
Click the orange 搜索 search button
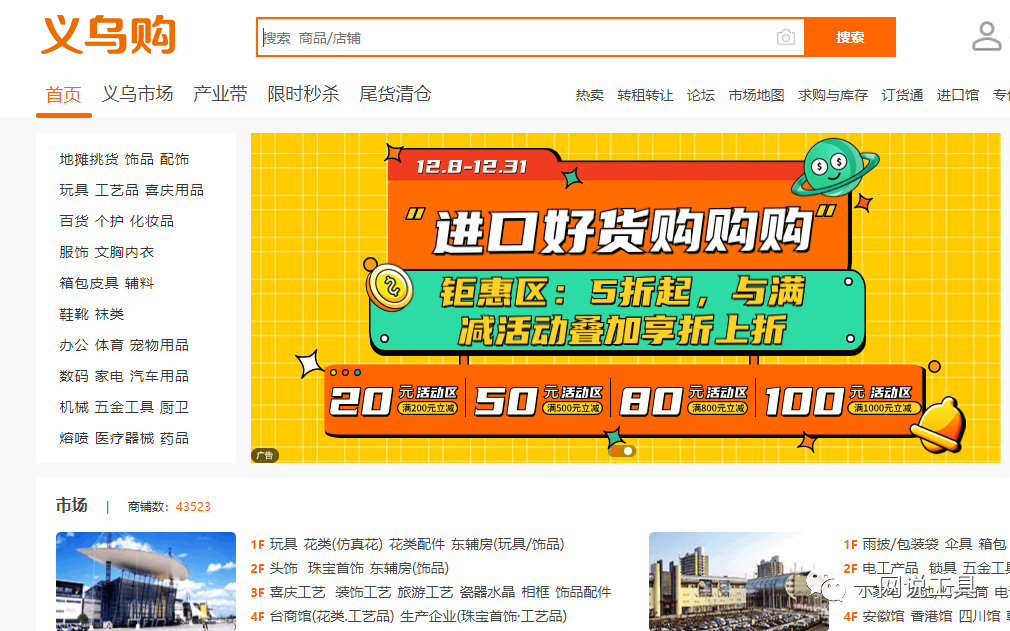(x=849, y=36)
